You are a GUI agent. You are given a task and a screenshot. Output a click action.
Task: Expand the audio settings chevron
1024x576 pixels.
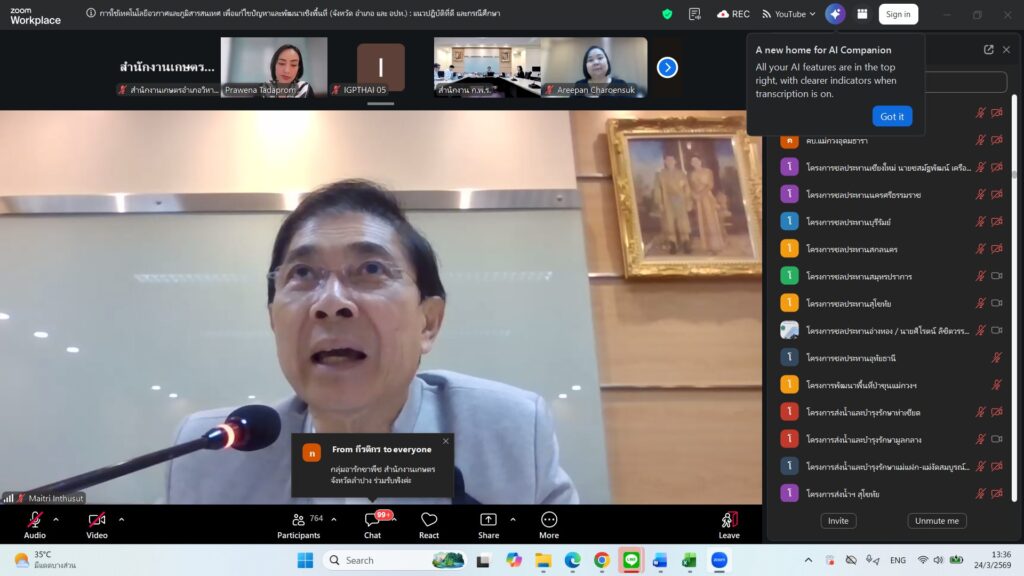[x=56, y=519]
